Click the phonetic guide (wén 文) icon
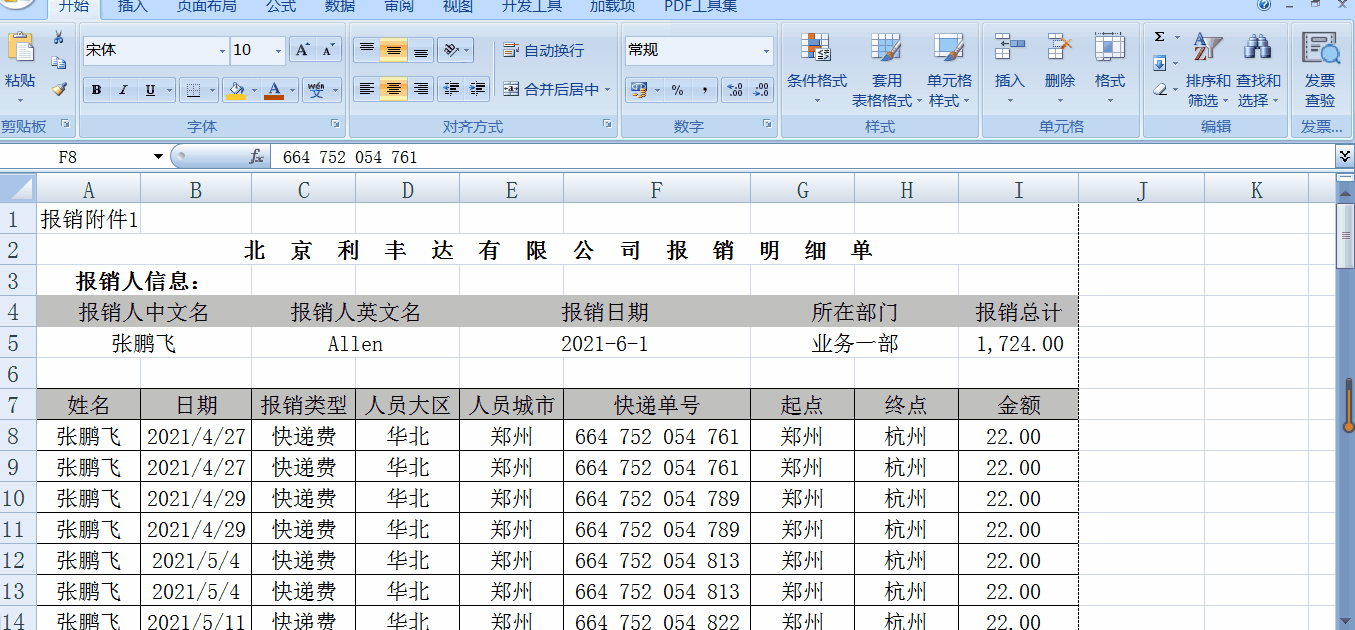 coord(316,90)
